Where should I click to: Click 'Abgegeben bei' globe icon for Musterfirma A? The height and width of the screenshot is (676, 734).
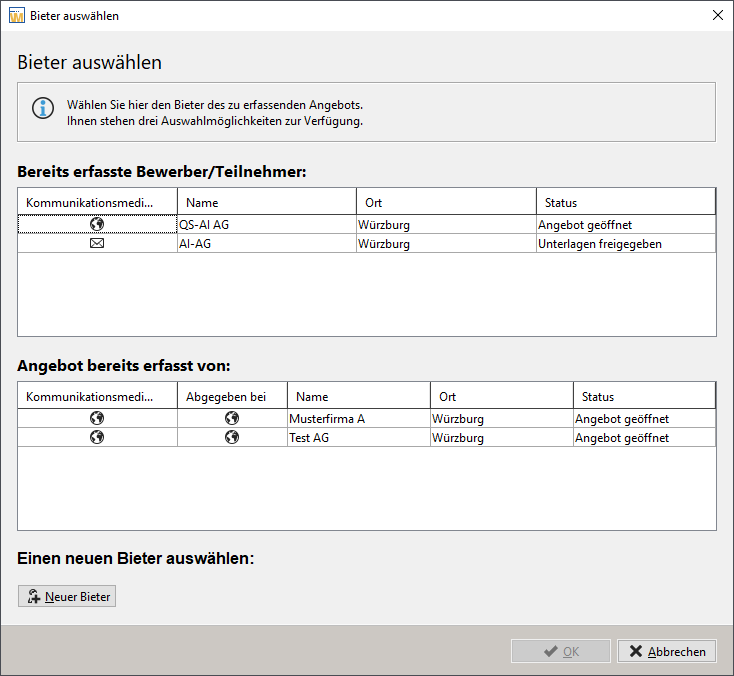coord(232,418)
